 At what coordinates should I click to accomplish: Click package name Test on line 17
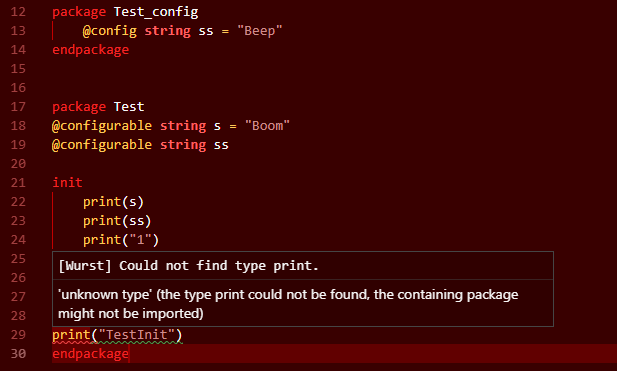click(x=129, y=107)
